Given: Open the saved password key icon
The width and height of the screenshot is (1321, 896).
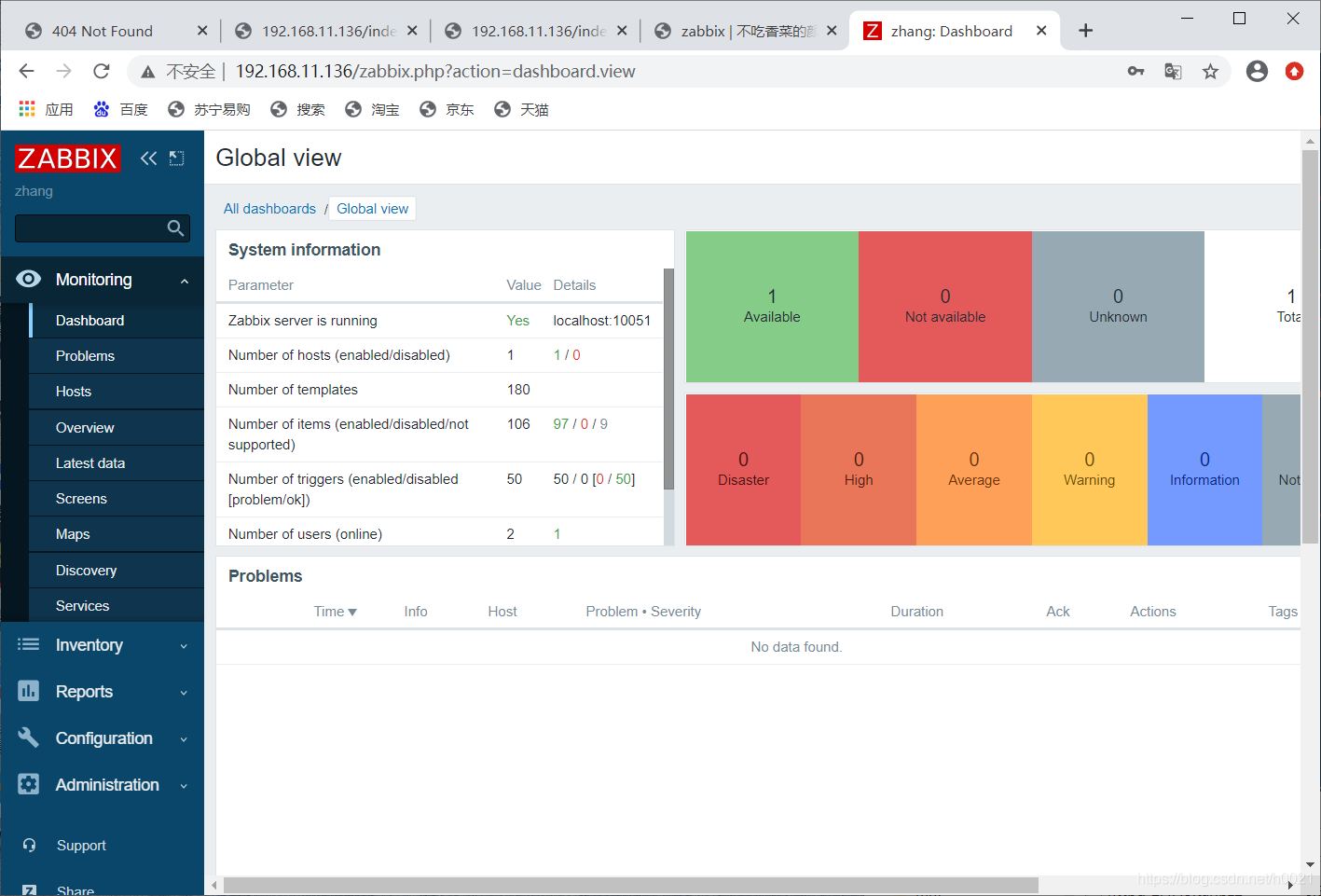Looking at the screenshot, I should 1135,71.
